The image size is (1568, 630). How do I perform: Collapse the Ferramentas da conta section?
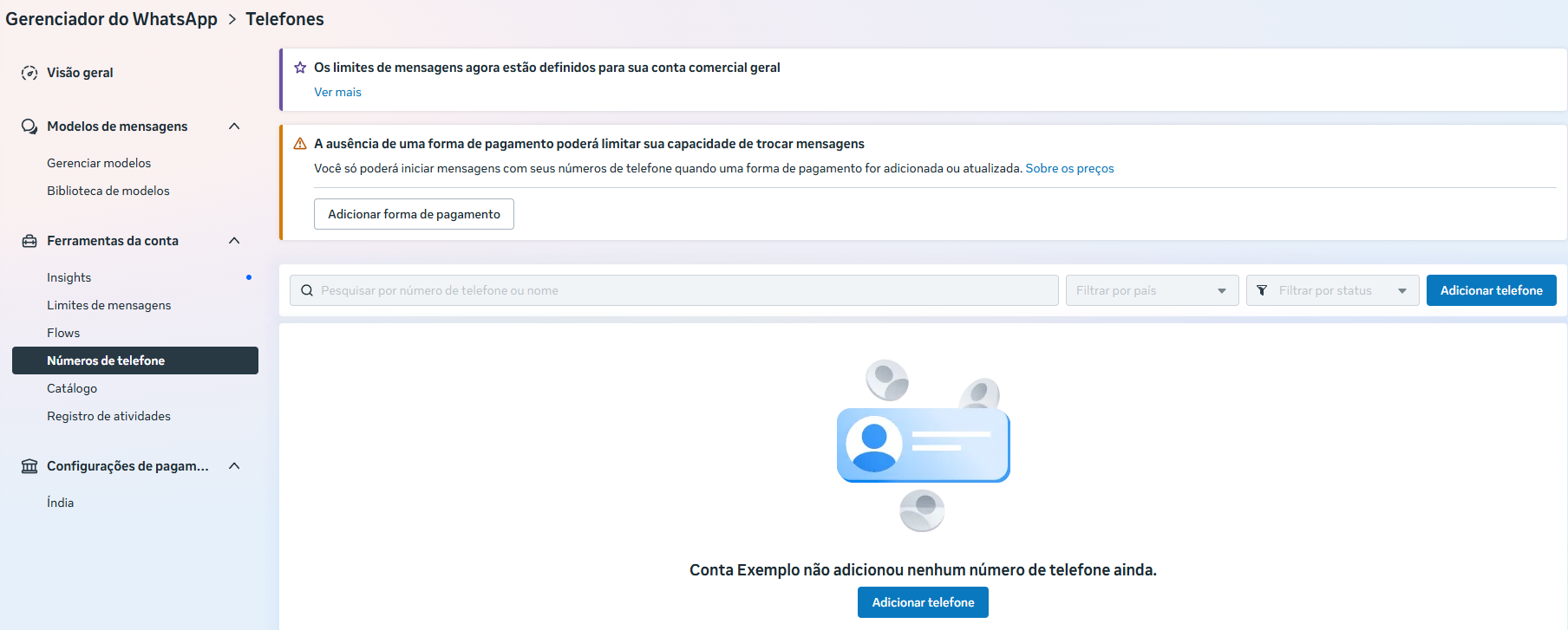pyautogui.click(x=234, y=241)
